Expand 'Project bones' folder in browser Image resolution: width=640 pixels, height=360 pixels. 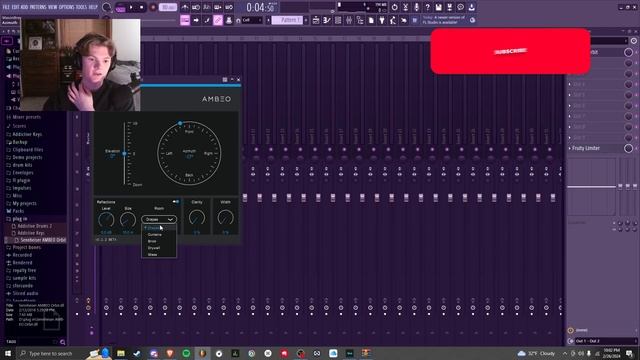tap(27, 247)
